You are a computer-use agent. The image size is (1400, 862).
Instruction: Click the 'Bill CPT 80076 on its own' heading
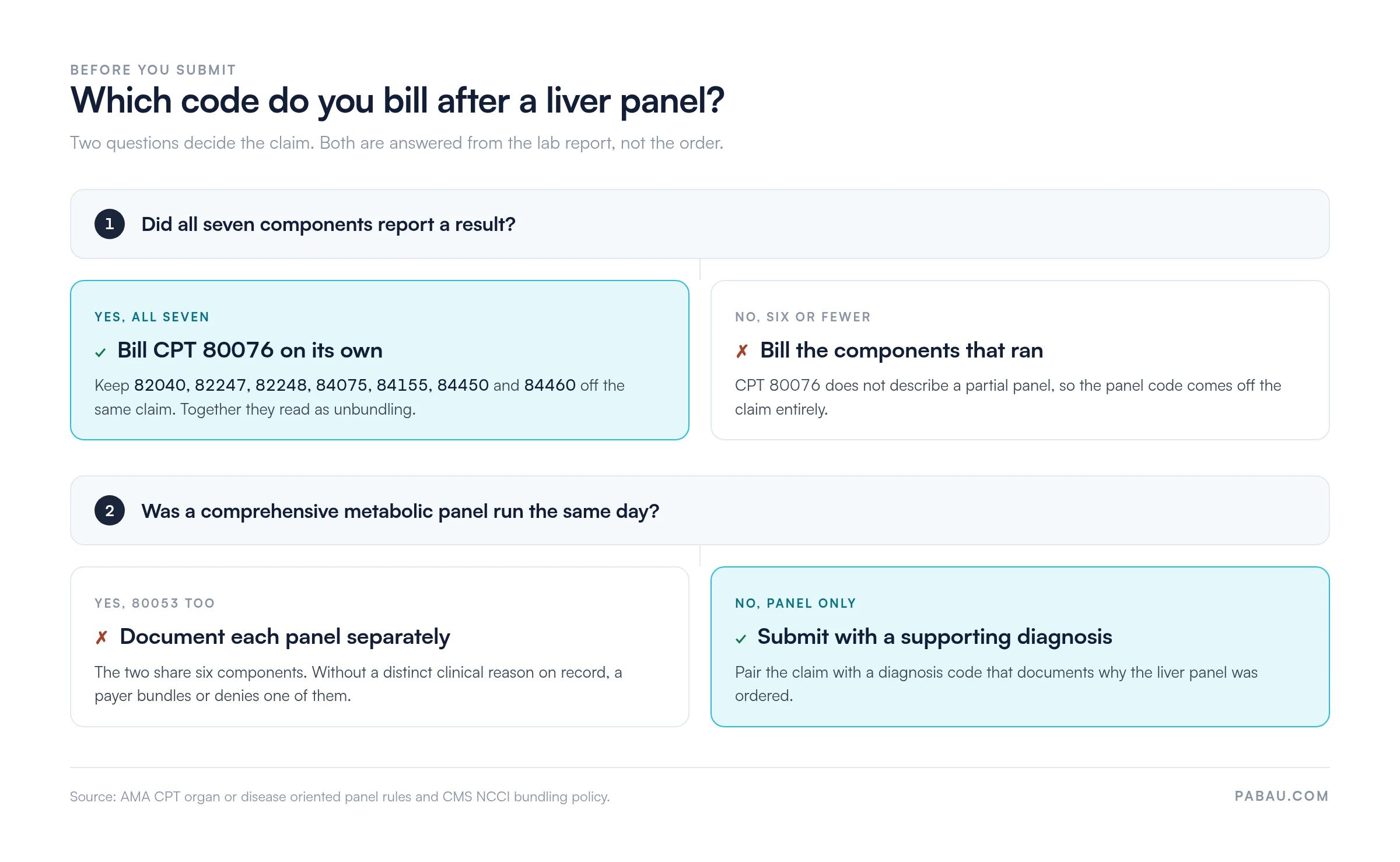tap(250, 351)
